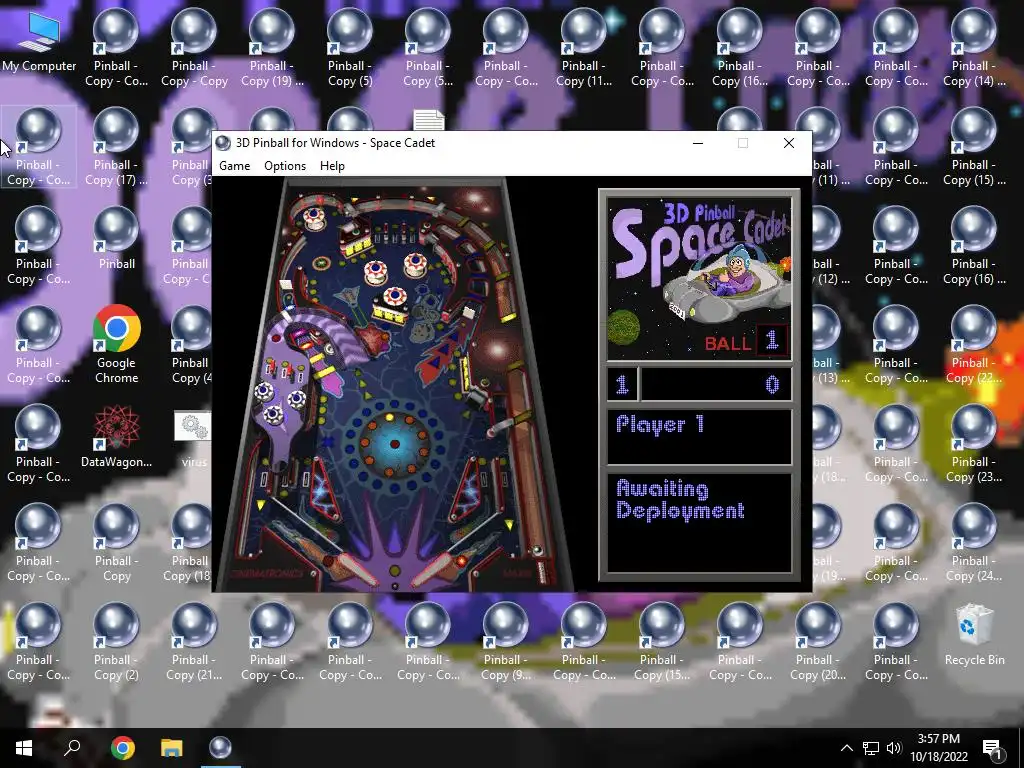Select the Pinball - Copy (9 shortcut

(505, 642)
